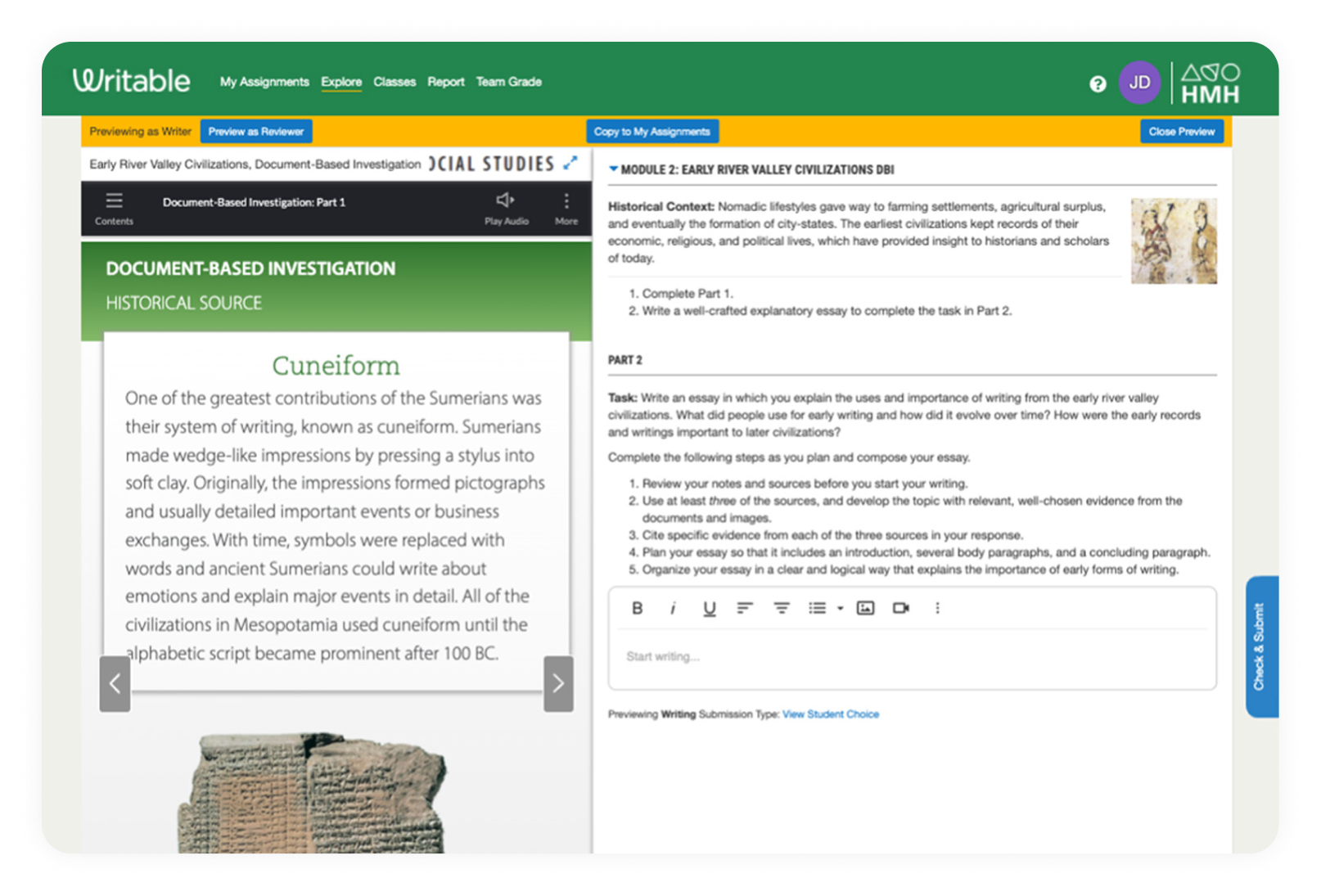Viewport: 1321px width, 896px height.
Task: Insert a video into the essay response
Action: [x=901, y=608]
